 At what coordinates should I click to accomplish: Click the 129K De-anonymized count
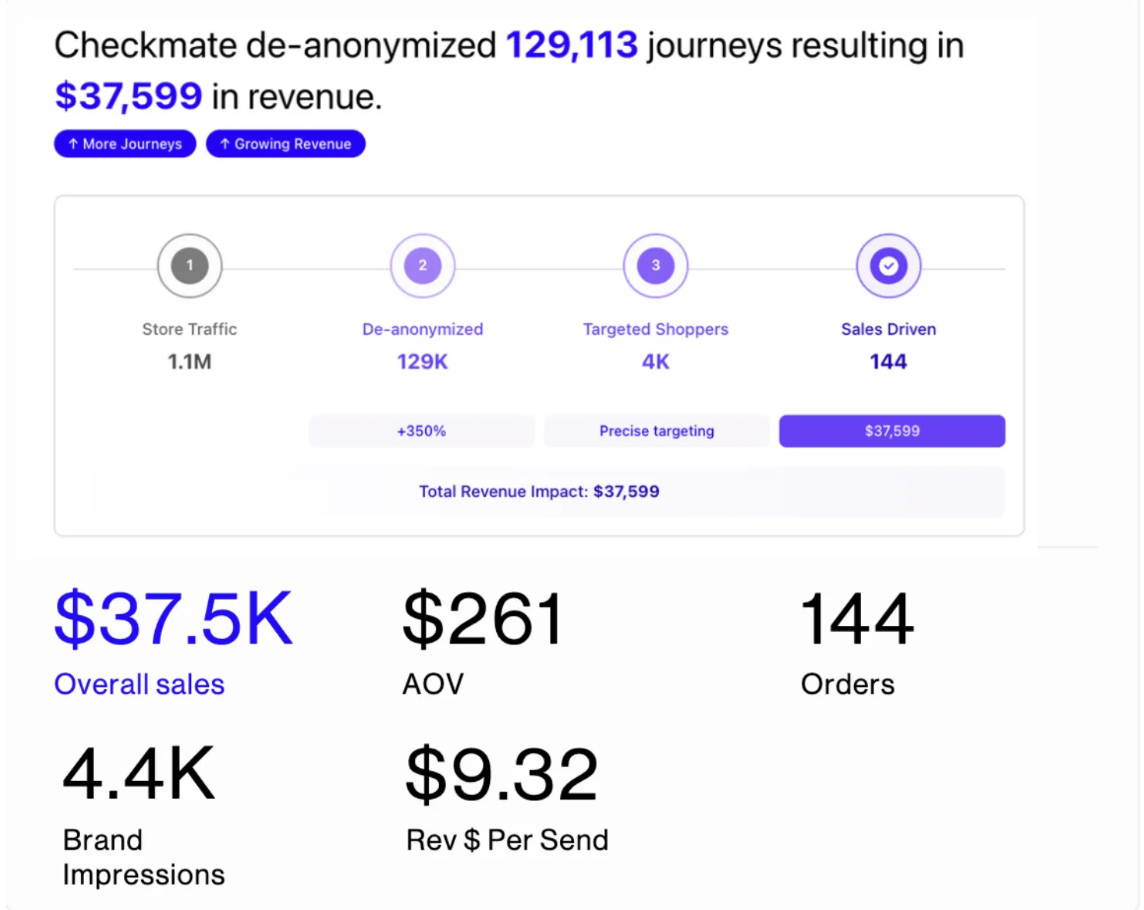pyautogui.click(x=422, y=362)
